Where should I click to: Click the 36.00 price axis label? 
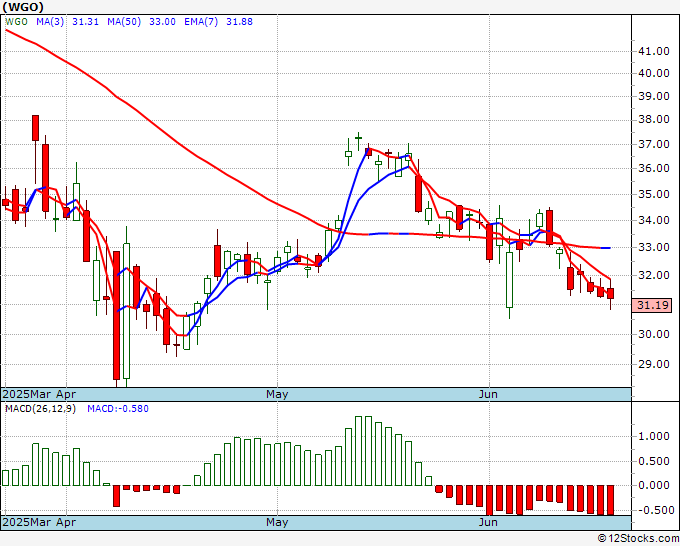(654, 168)
